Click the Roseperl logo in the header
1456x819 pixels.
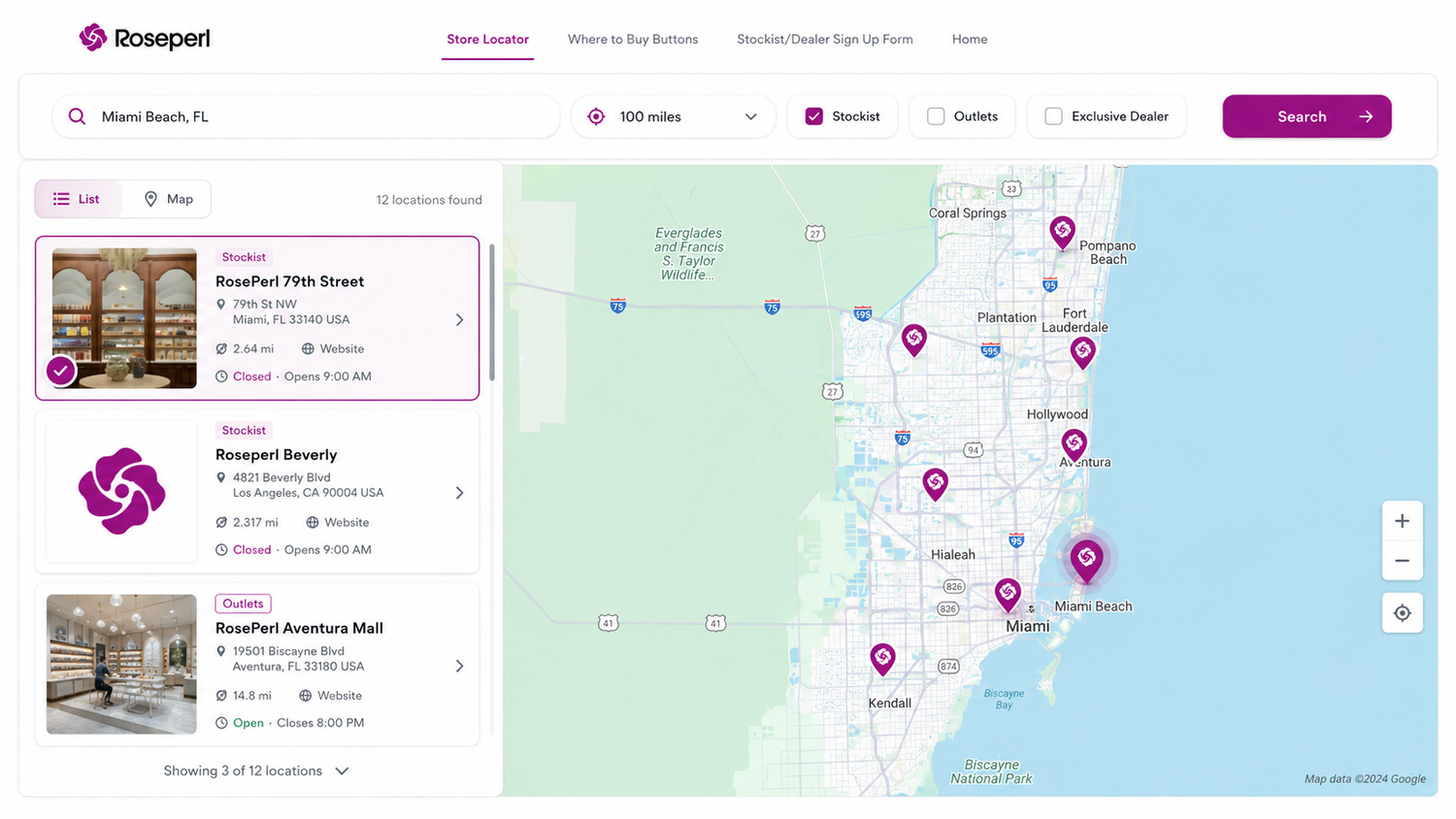tap(145, 38)
